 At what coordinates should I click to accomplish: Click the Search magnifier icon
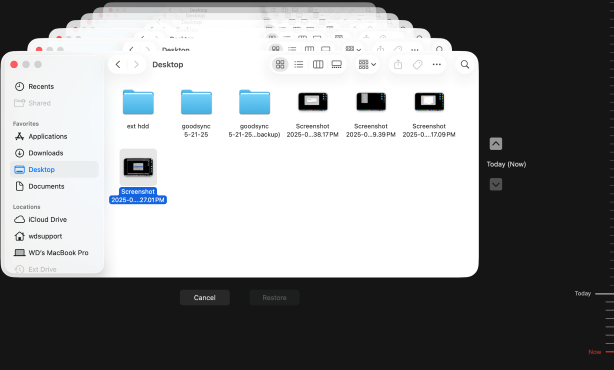[x=465, y=64]
